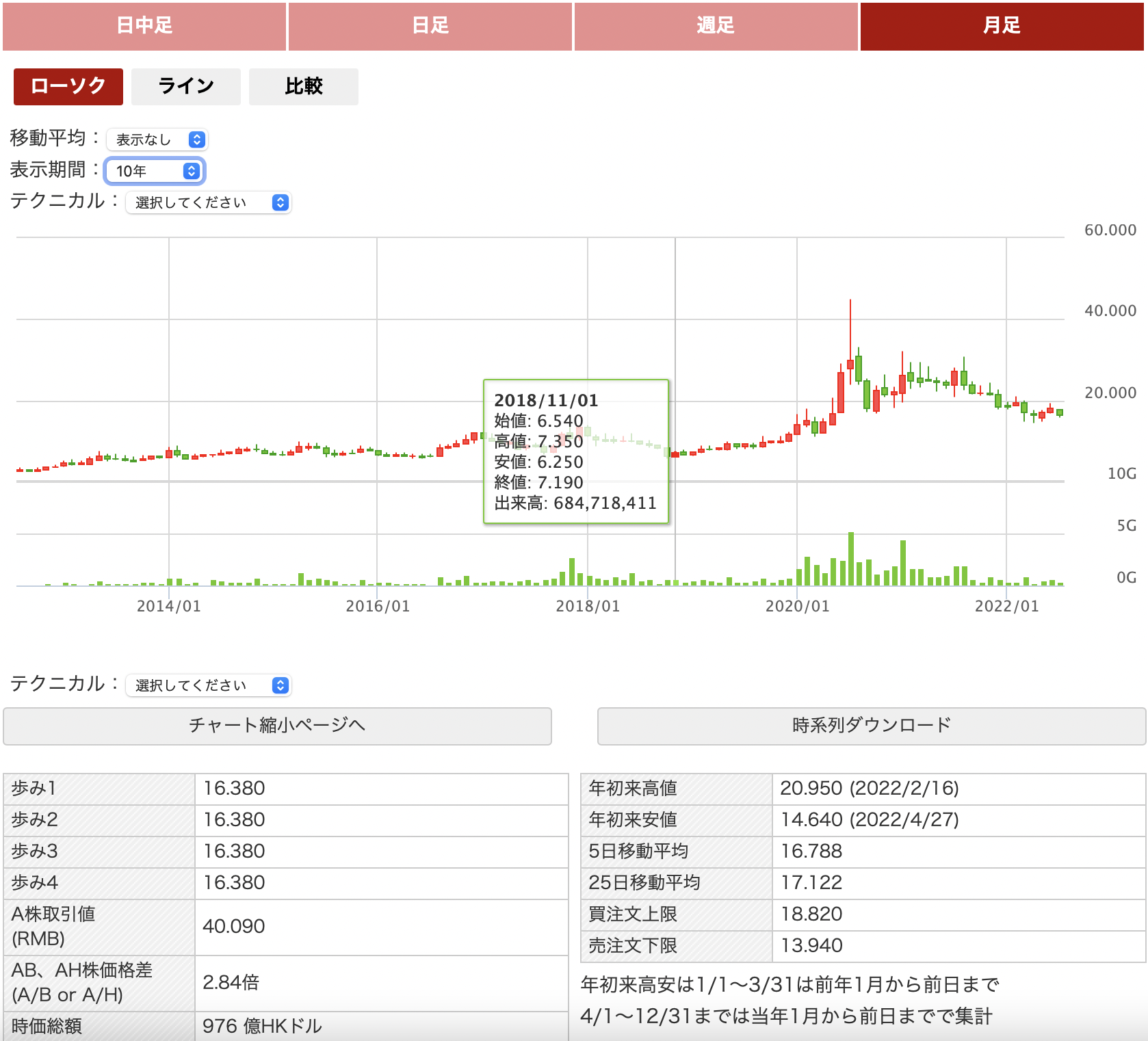
Task: Click the 16.788 moving average value
Action: coord(811,852)
